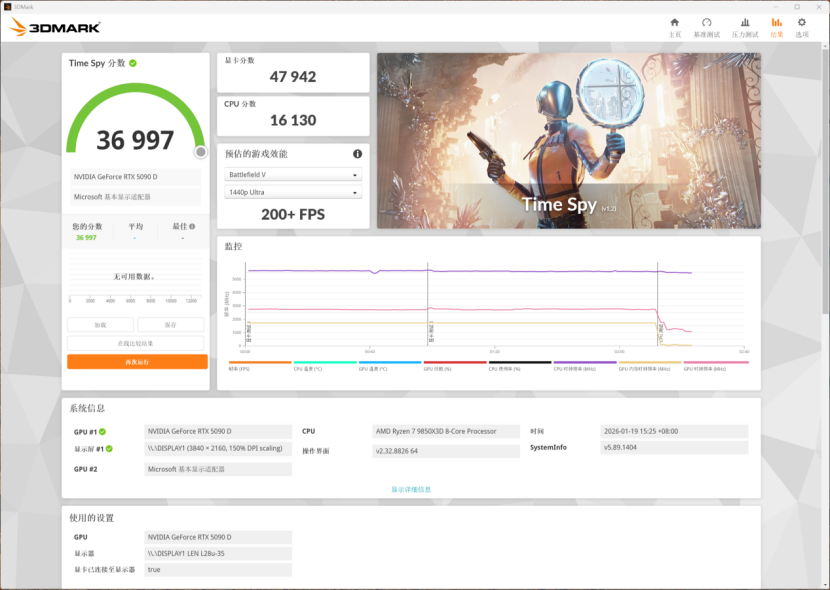Click the green checkmark beside Time Spy 分数
The image size is (830, 590).
[x=133, y=63]
